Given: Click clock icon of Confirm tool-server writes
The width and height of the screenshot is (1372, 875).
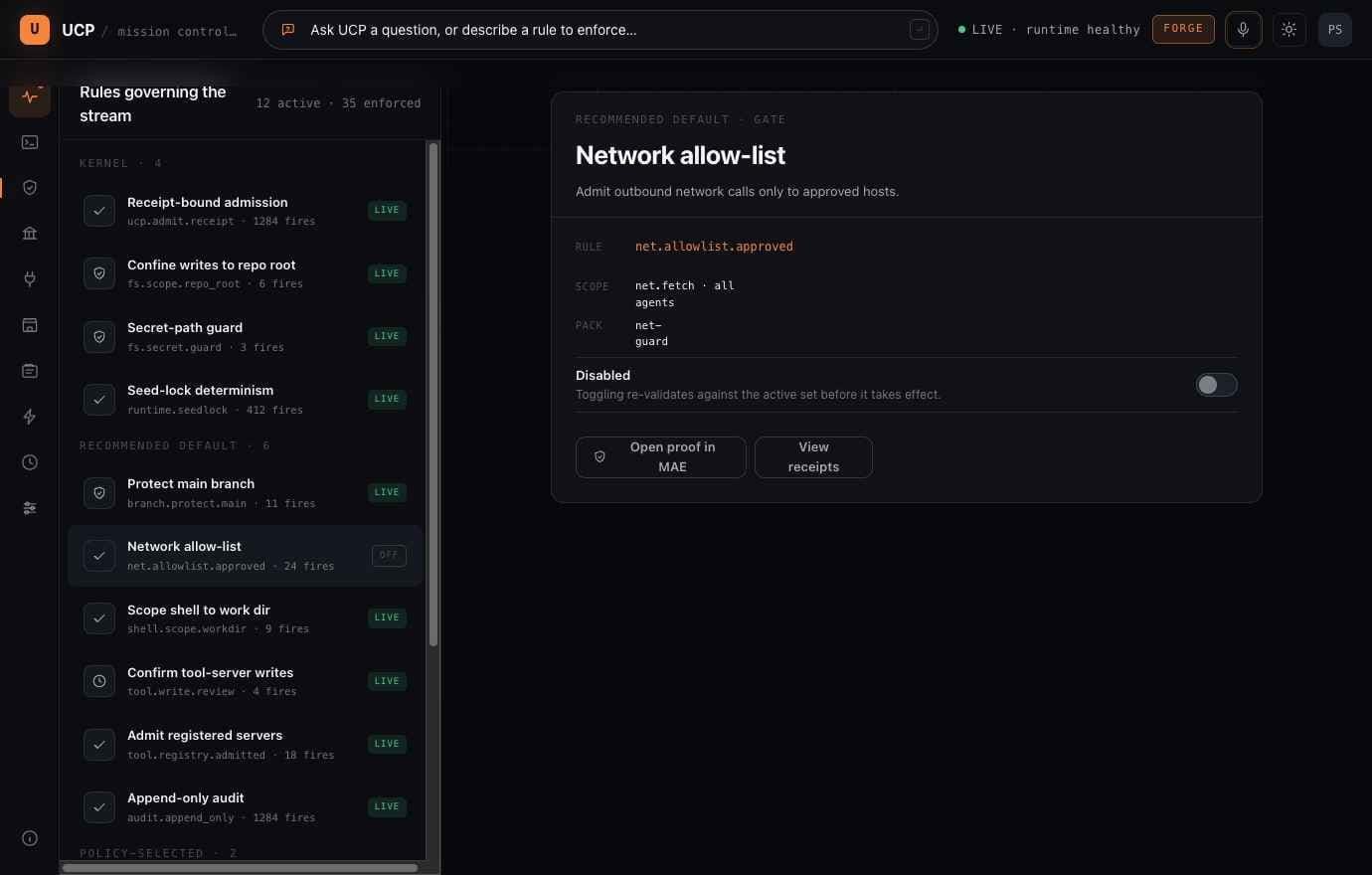Looking at the screenshot, I should (x=99, y=681).
